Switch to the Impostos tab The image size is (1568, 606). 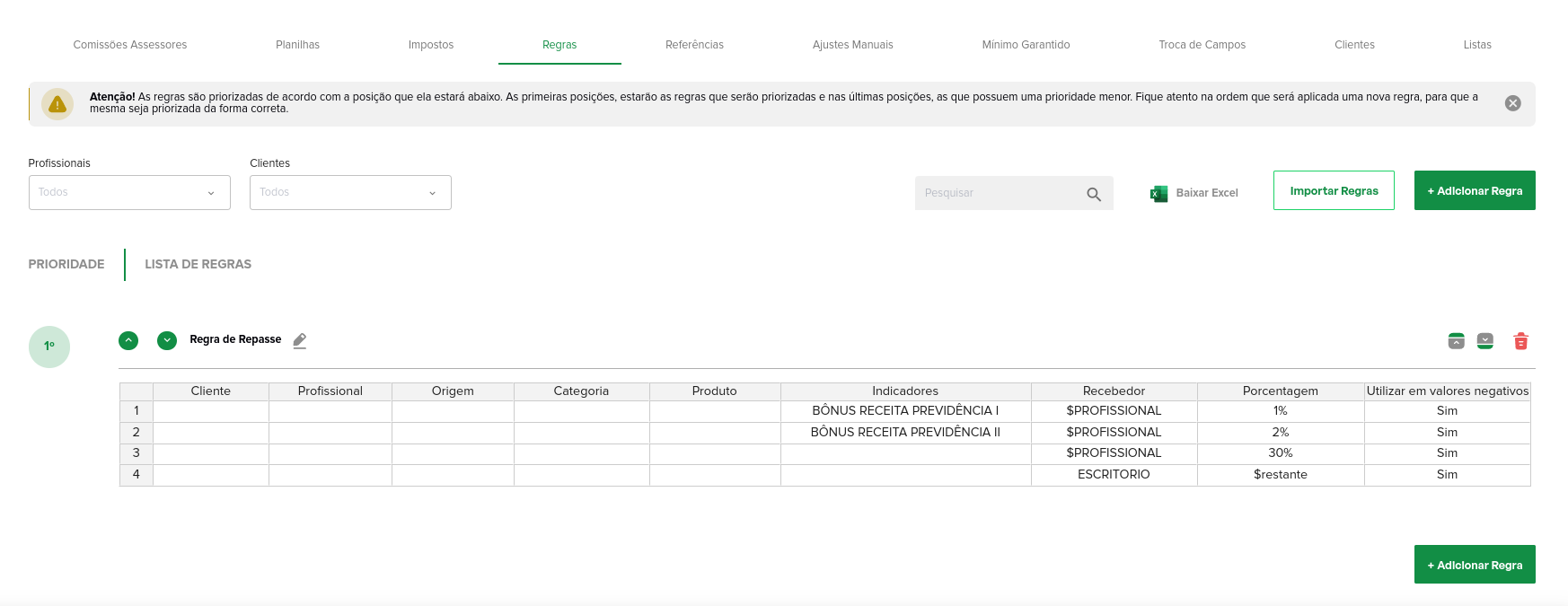pos(431,45)
